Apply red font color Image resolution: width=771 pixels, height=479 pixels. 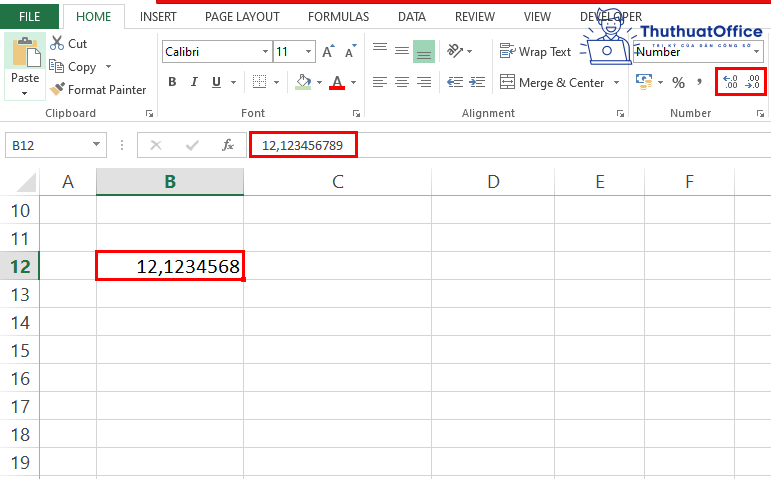pyautogui.click(x=337, y=82)
